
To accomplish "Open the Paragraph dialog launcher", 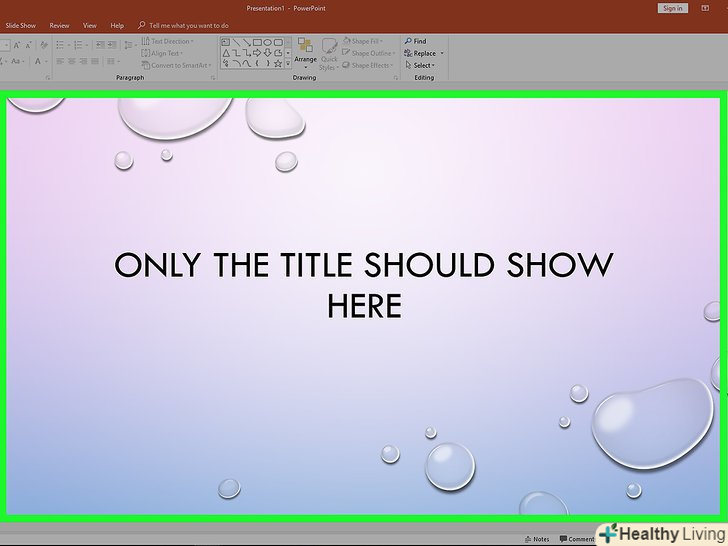I will pos(213,78).
